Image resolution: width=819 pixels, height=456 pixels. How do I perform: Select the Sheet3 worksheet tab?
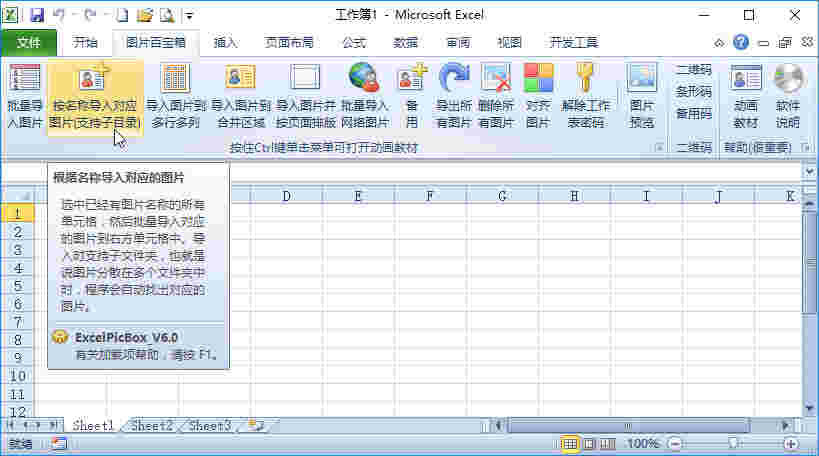coord(210,426)
